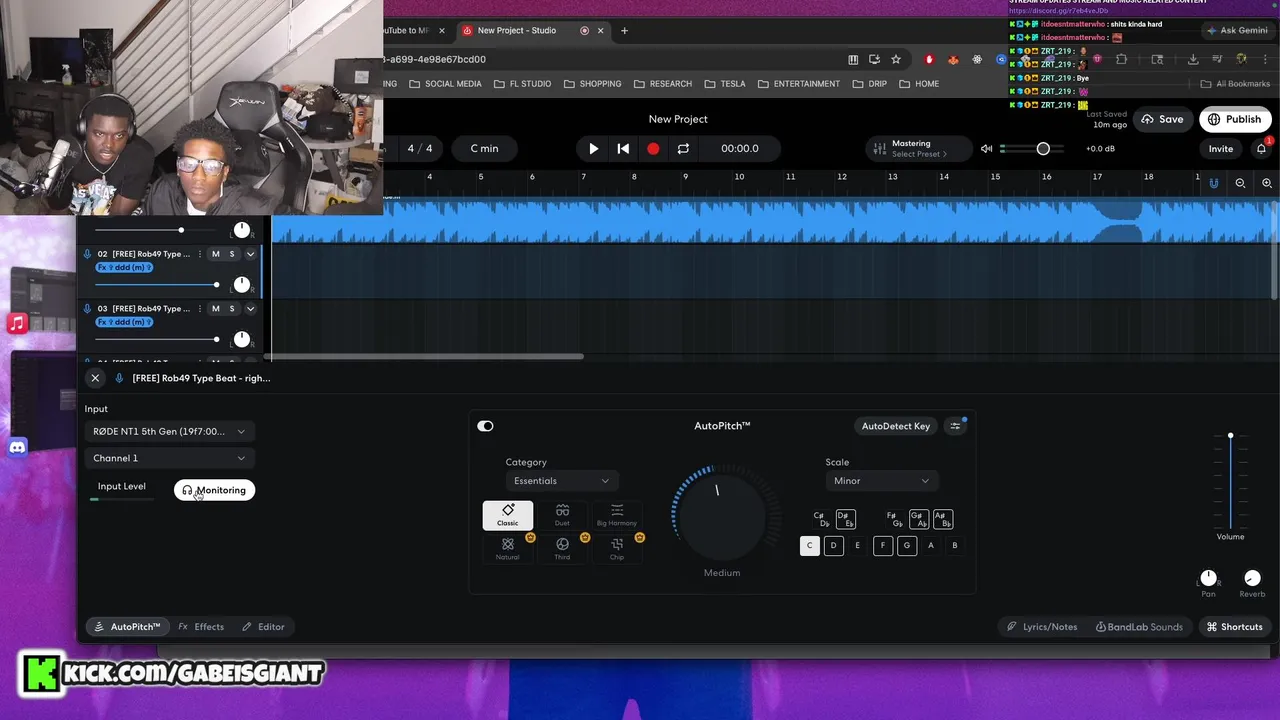Close the track editor panel X
Viewport: 1280px width, 720px height.
pos(95,378)
